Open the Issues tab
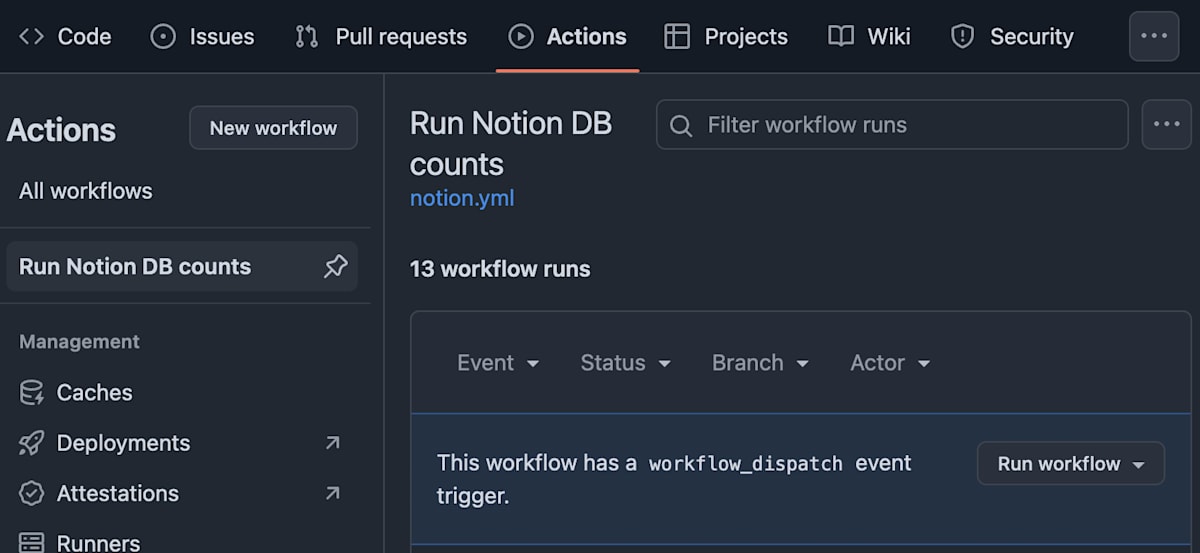 pos(202,37)
